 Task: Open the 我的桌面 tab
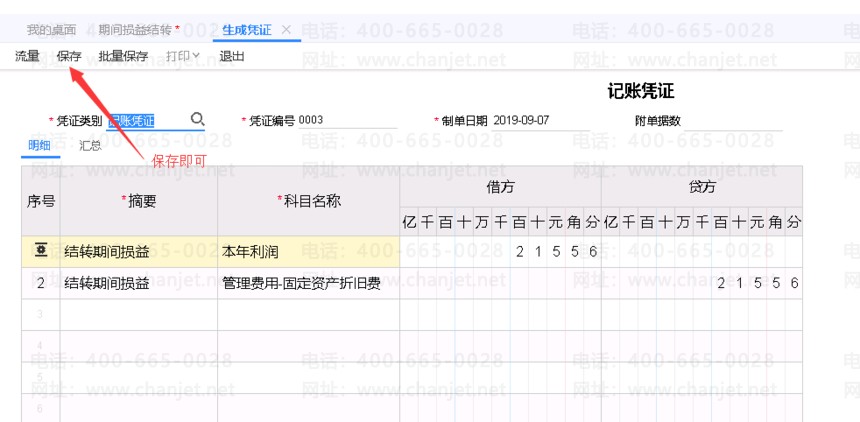click(x=52, y=30)
